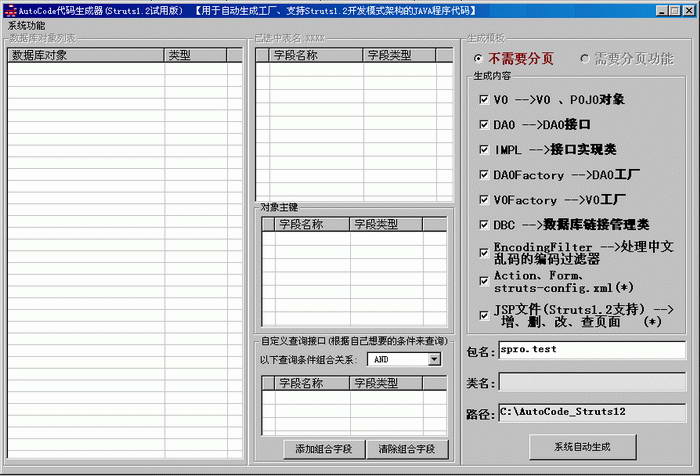Uncheck the DAO -->DAO接口 checkbox
The image size is (700, 476).
[x=483, y=124]
